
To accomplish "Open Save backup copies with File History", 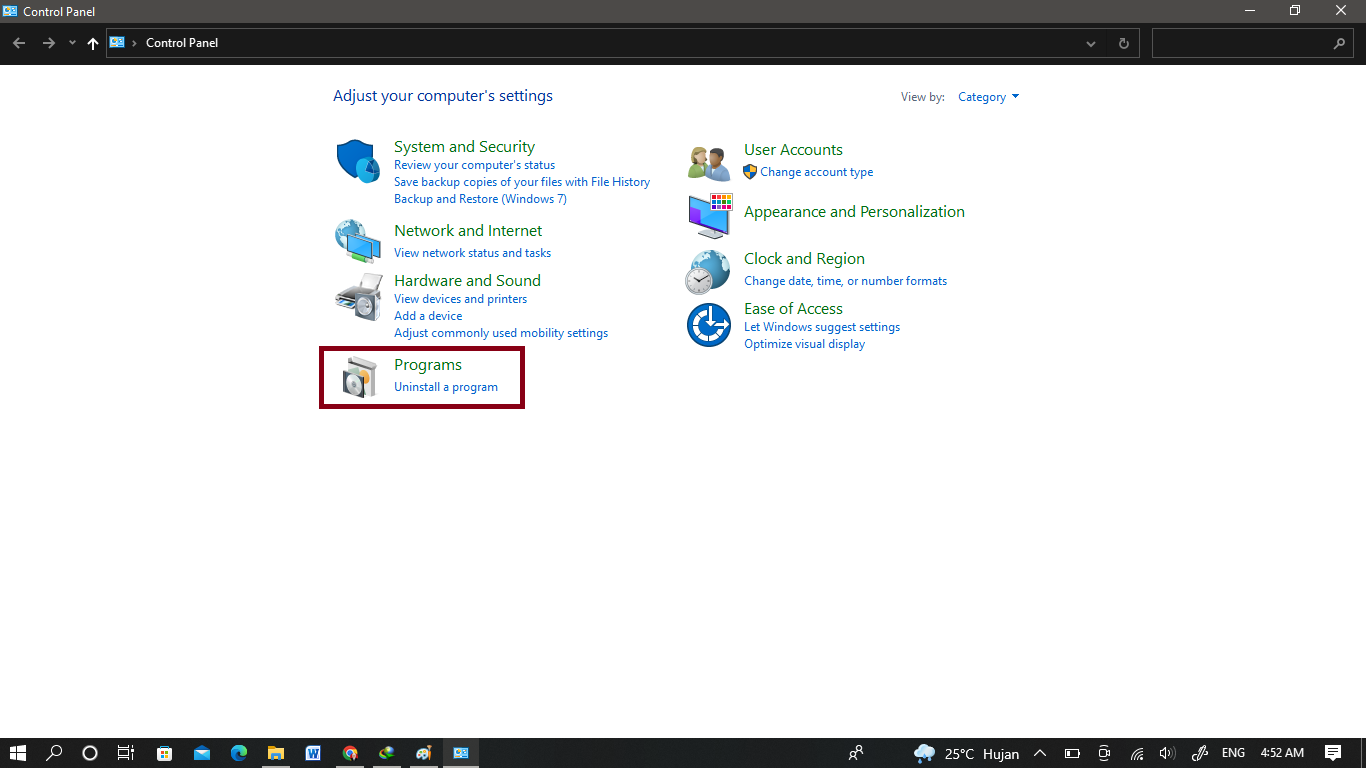I will click(522, 182).
